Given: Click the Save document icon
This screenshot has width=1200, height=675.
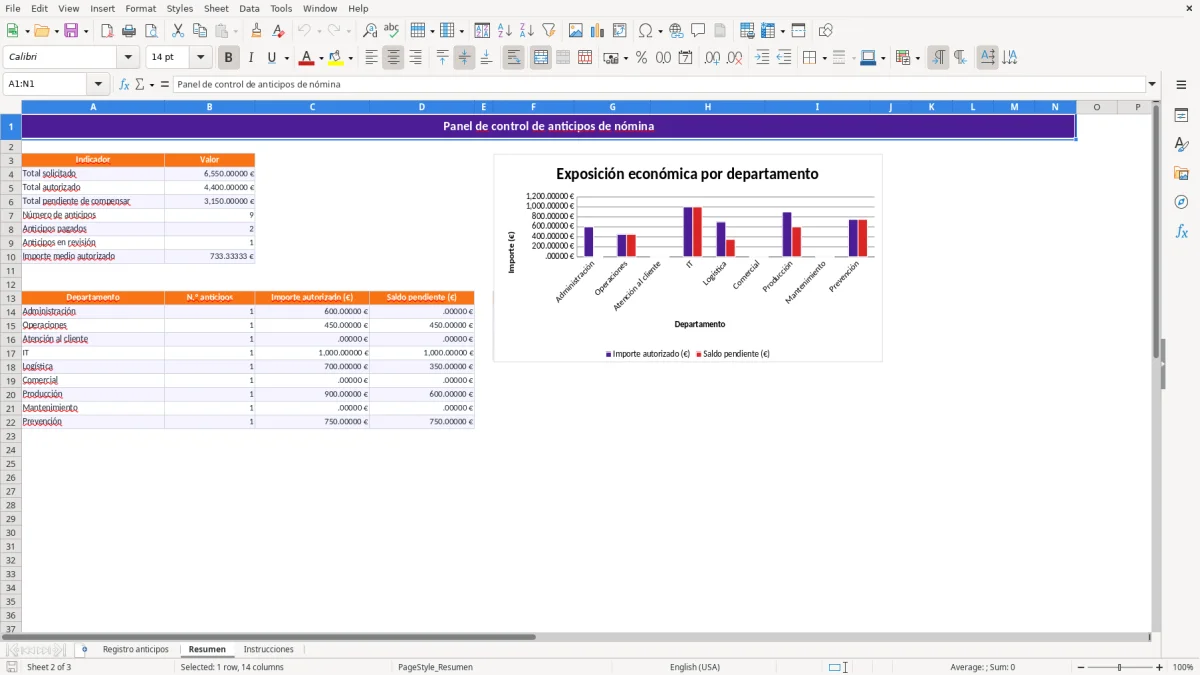Looking at the screenshot, I should pos(71,31).
